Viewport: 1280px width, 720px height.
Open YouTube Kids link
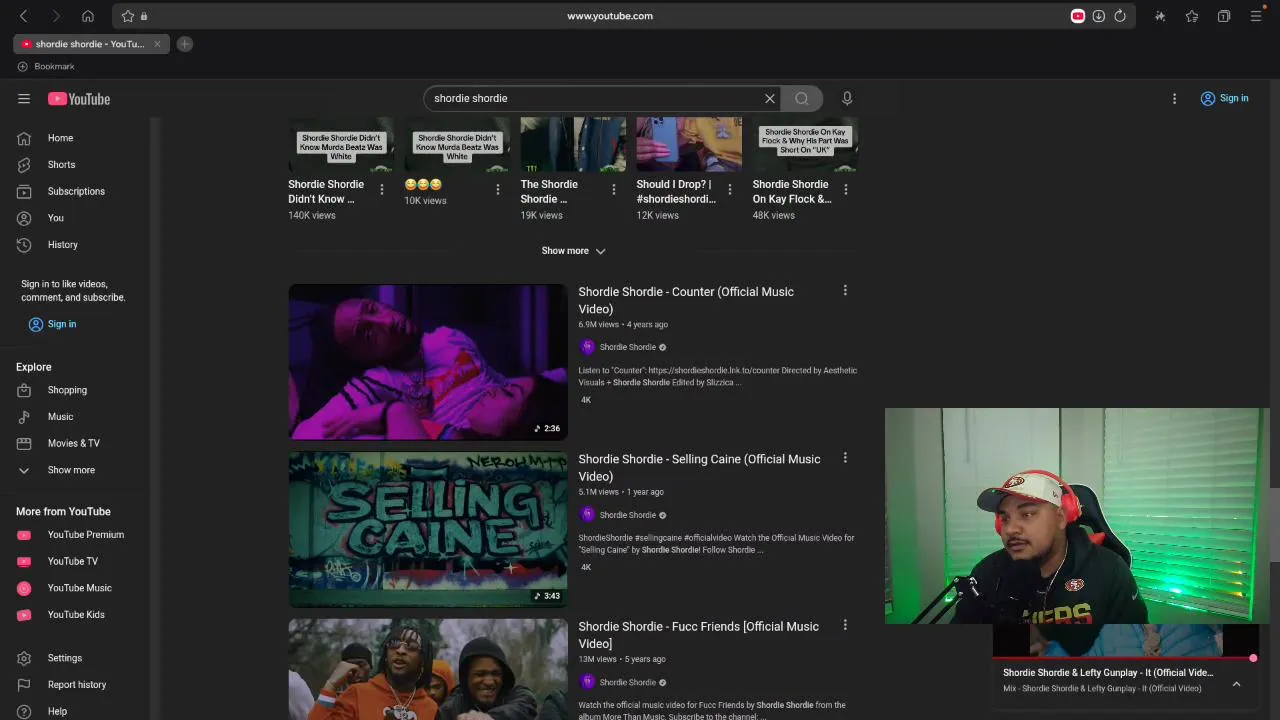(75, 615)
